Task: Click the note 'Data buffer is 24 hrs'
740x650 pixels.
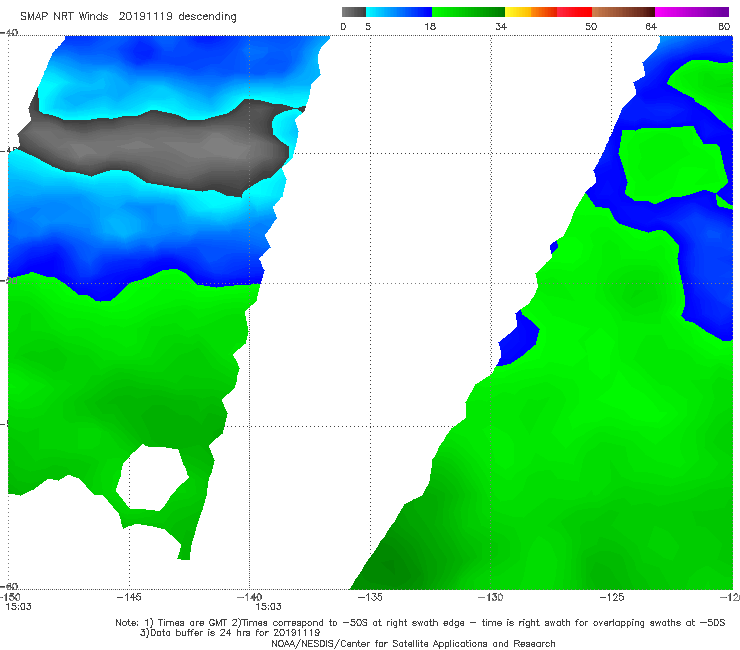Action: (205, 633)
